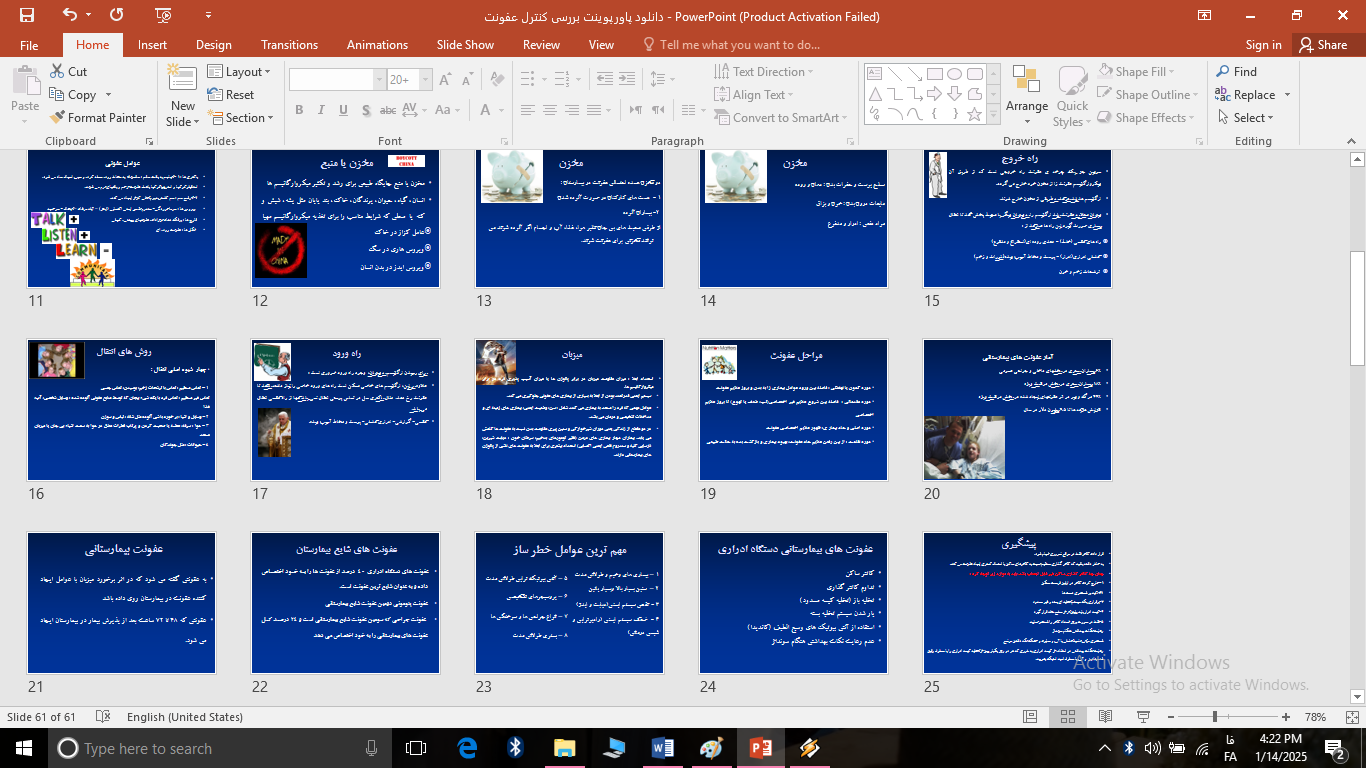Viewport: 1366px width, 768px height.
Task: Open the Animations tab
Action: tap(377, 44)
